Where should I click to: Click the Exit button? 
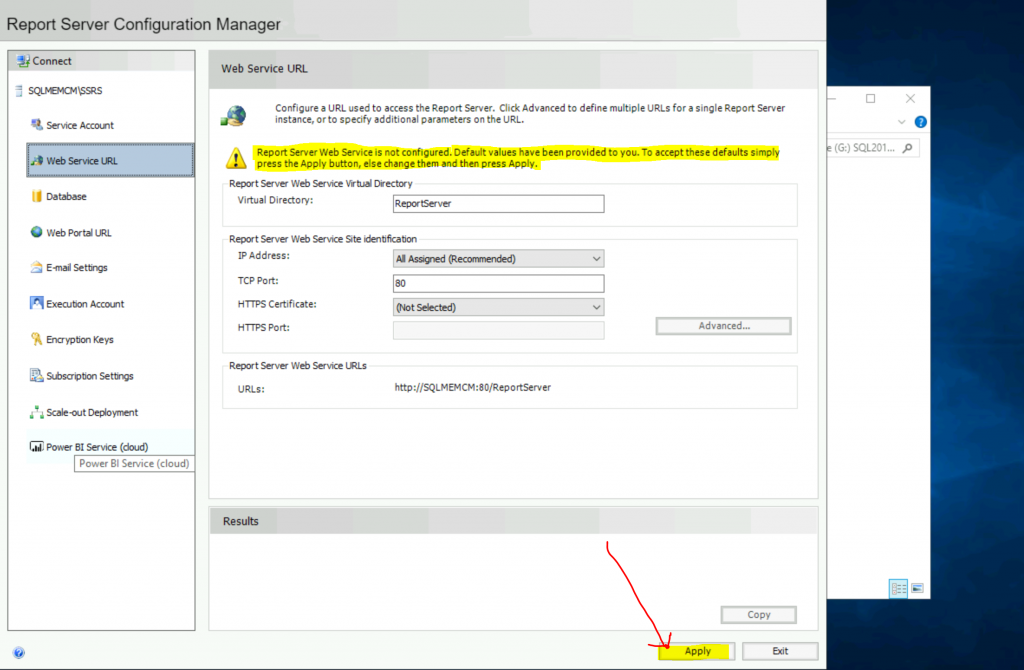click(x=780, y=651)
